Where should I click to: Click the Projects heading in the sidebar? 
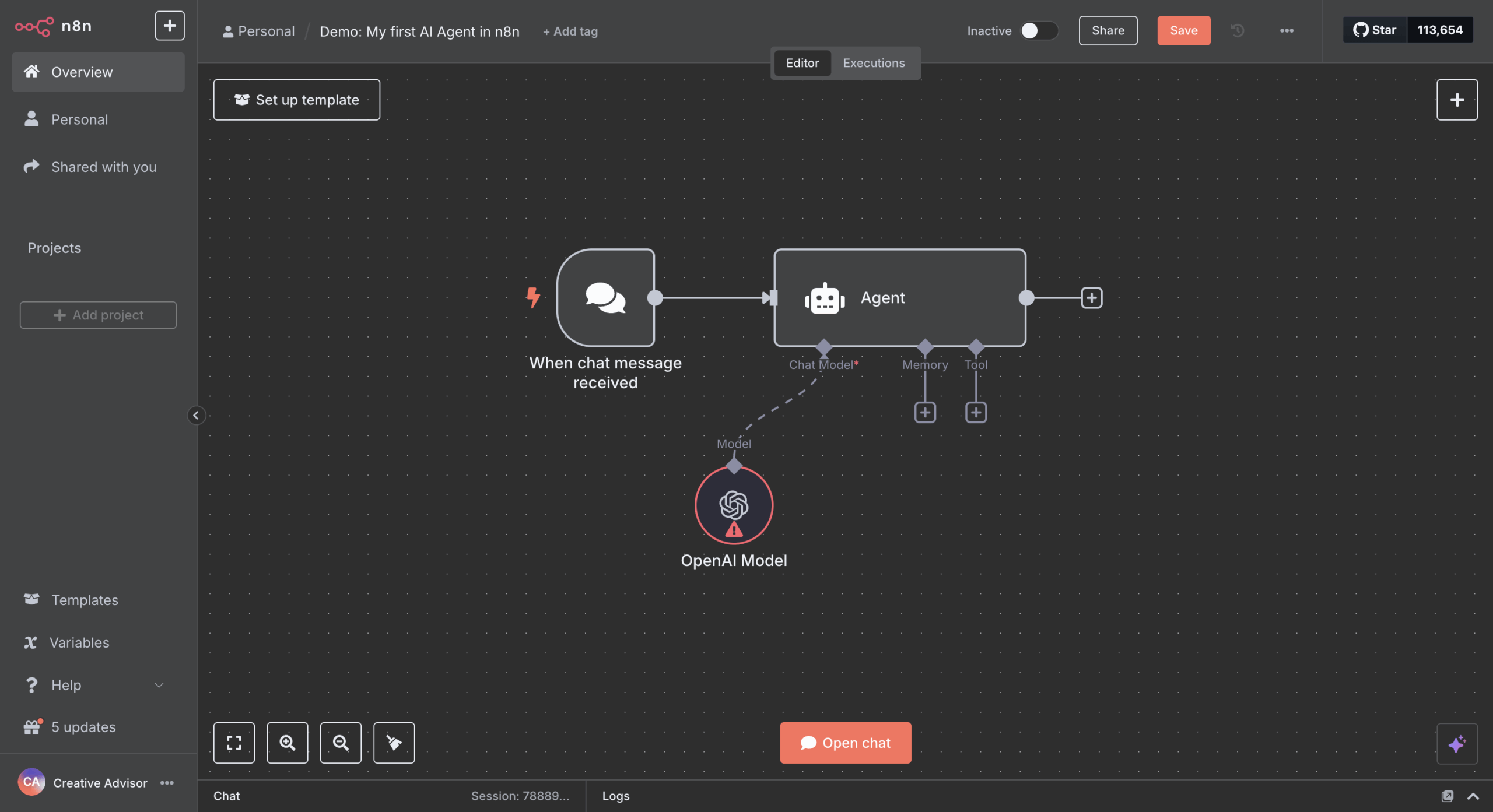54,248
